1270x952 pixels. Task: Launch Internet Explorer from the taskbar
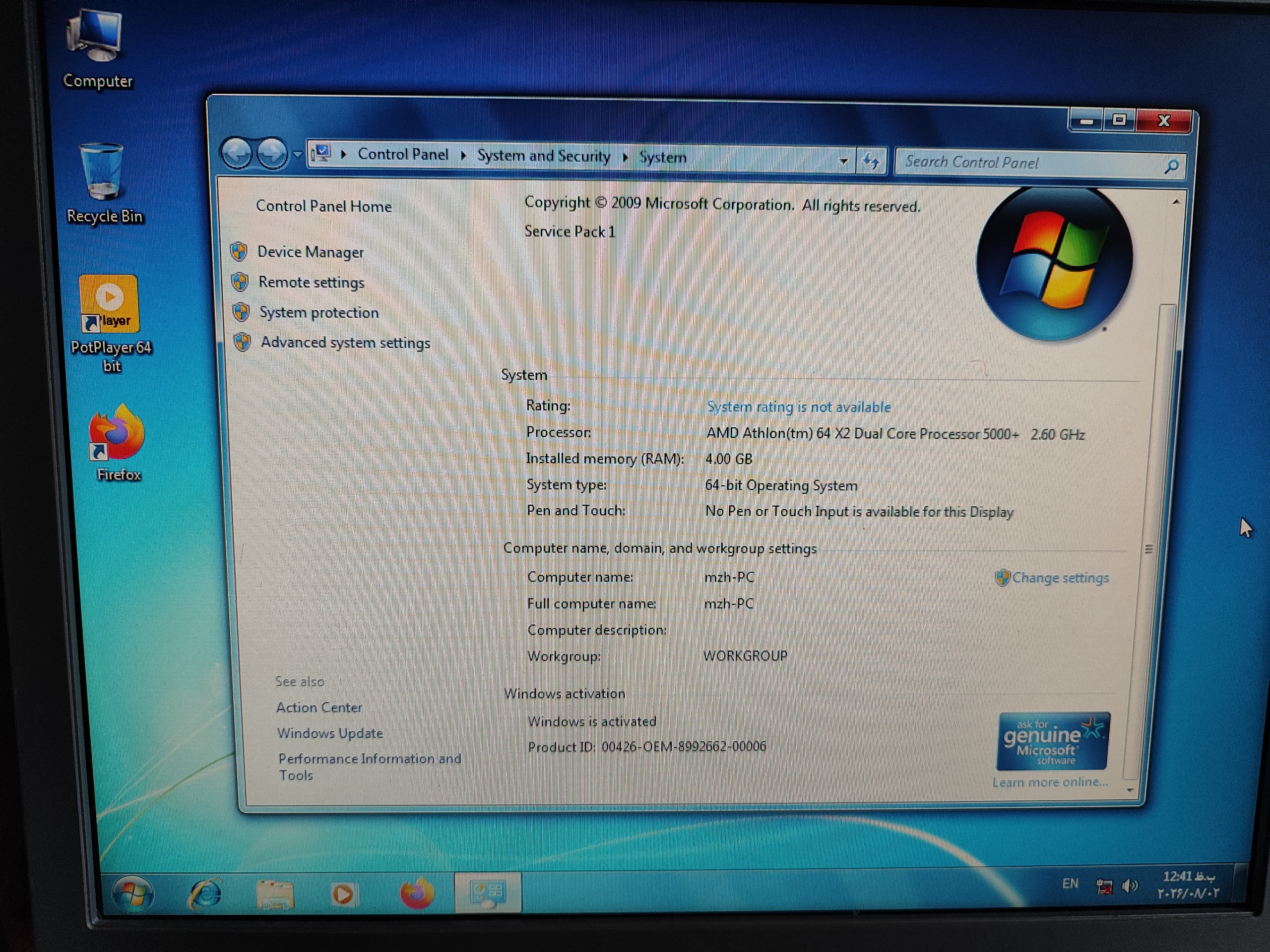[205, 894]
